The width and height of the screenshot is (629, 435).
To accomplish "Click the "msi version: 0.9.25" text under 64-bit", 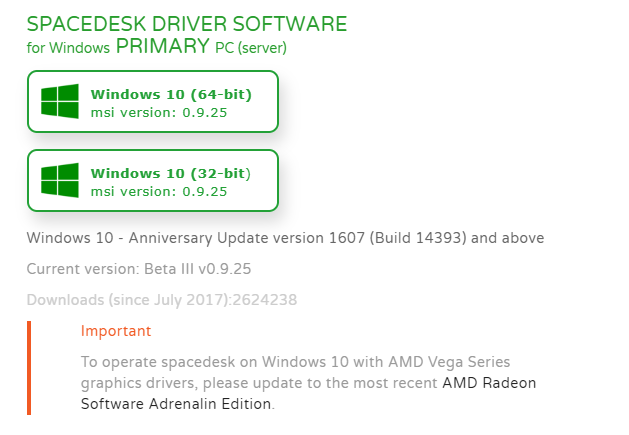I will click(159, 113).
